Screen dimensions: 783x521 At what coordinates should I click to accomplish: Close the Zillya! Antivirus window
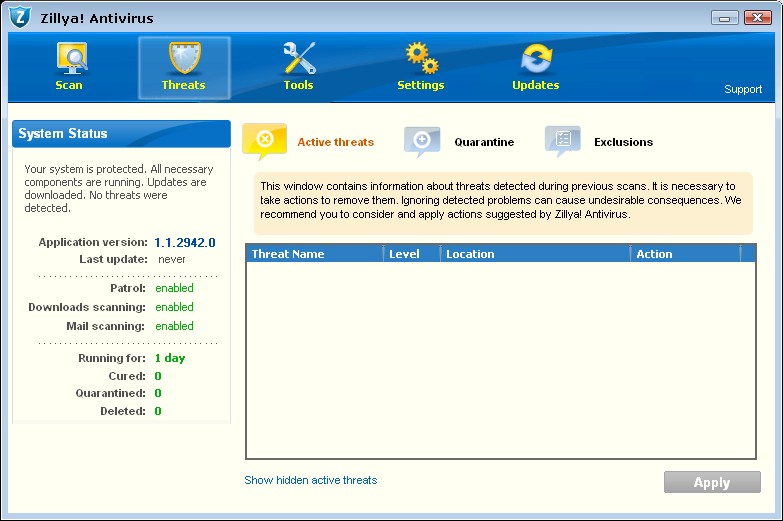click(758, 18)
